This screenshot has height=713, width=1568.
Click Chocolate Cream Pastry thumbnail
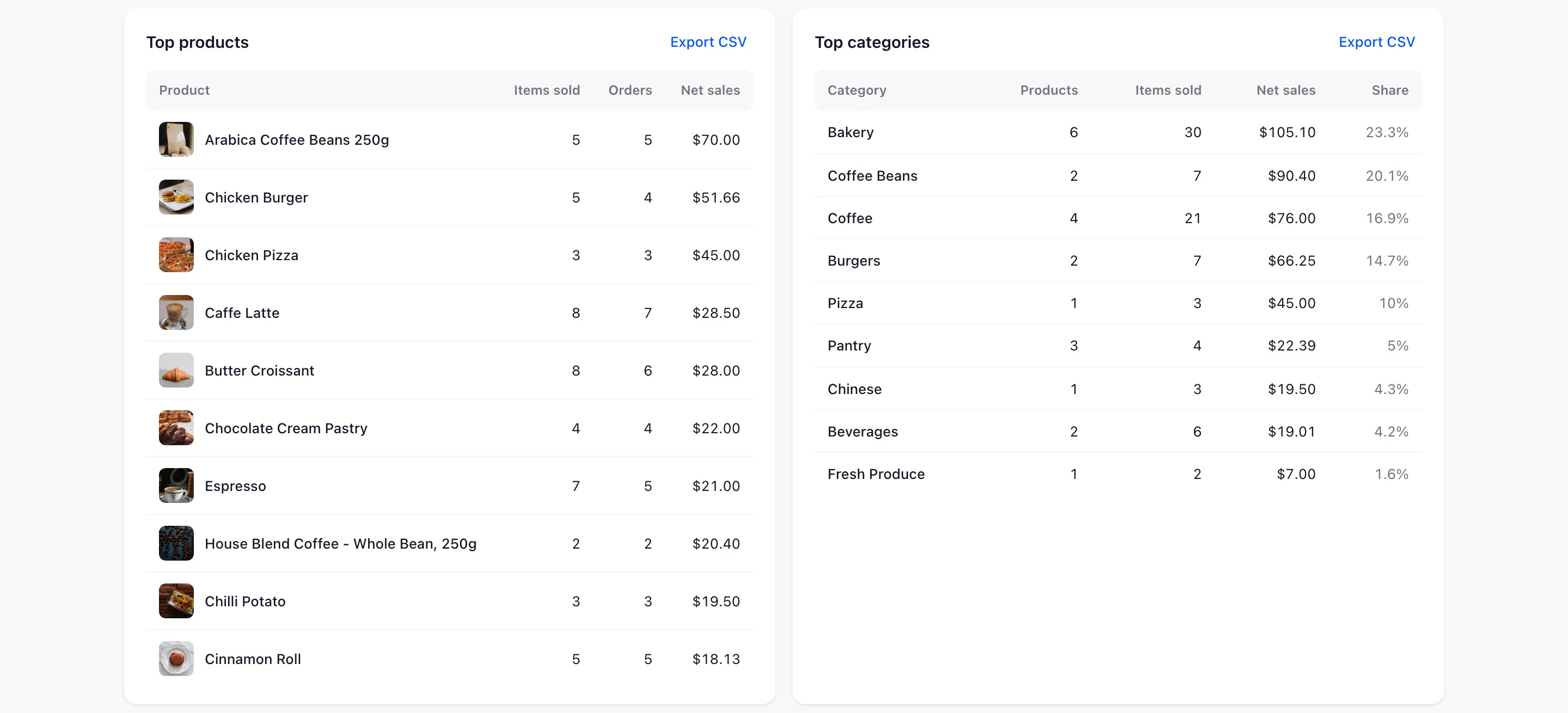tap(176, 428)
